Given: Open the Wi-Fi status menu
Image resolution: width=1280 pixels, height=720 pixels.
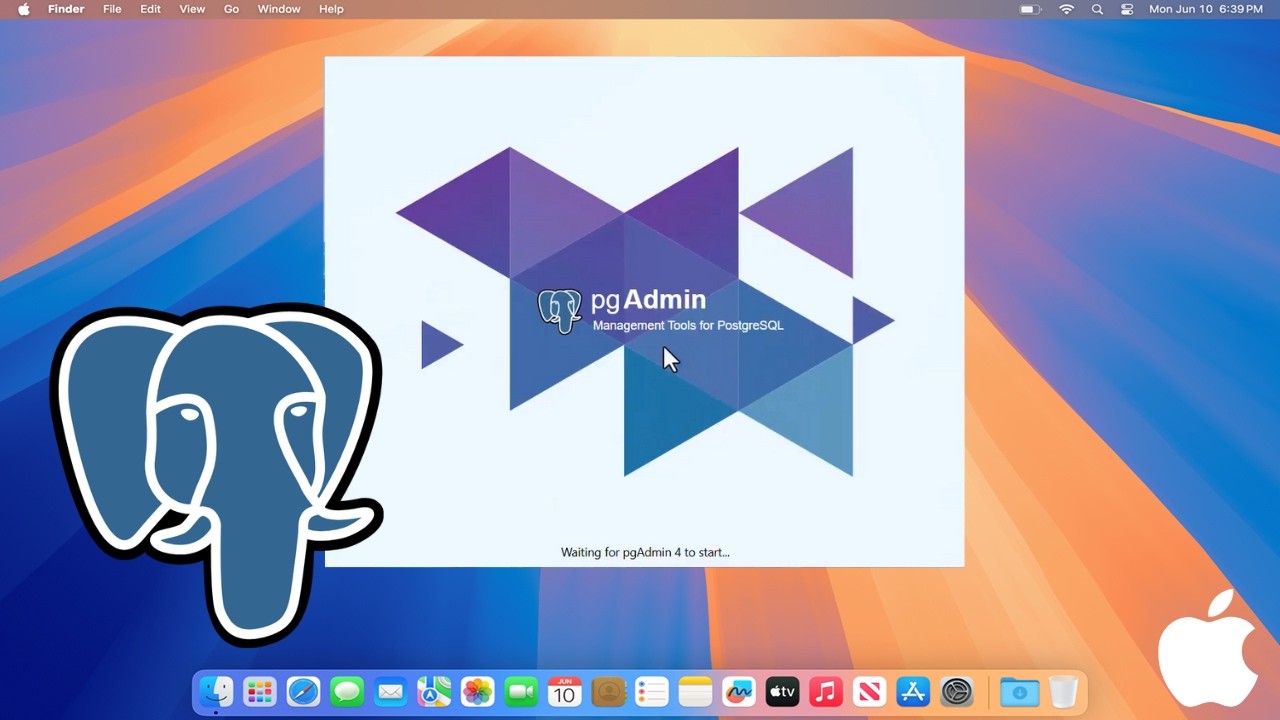Looking at the screenshot, I should pos(1067,9).
